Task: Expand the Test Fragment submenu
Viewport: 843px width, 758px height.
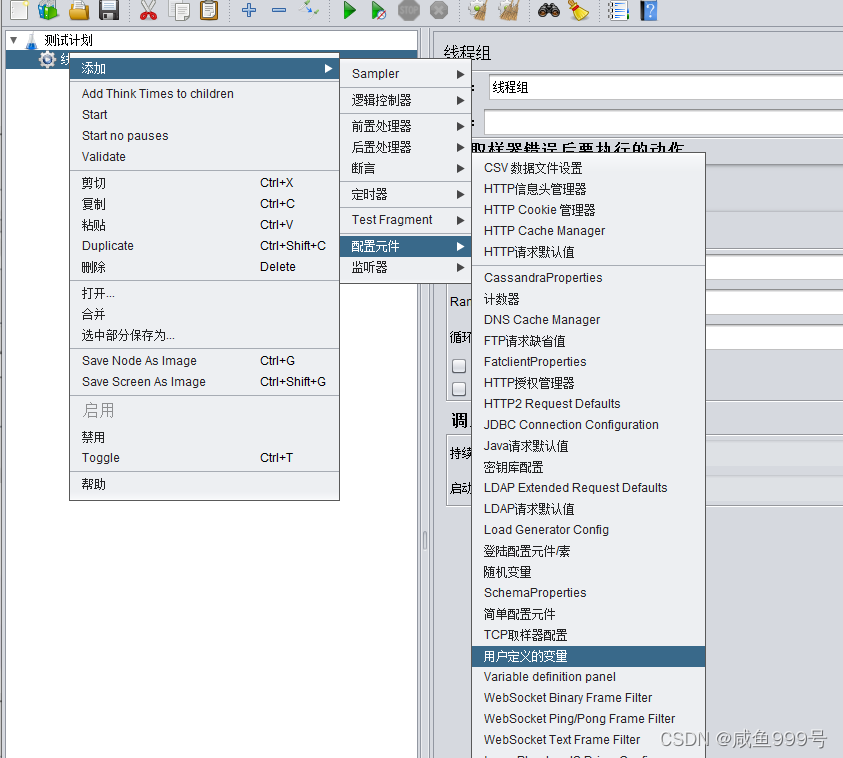Action: pos(406,220)
